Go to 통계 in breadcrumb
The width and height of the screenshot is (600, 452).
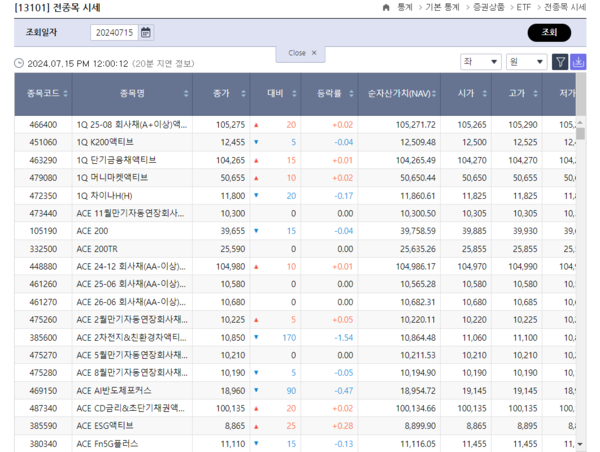click(x=404, y=7)
